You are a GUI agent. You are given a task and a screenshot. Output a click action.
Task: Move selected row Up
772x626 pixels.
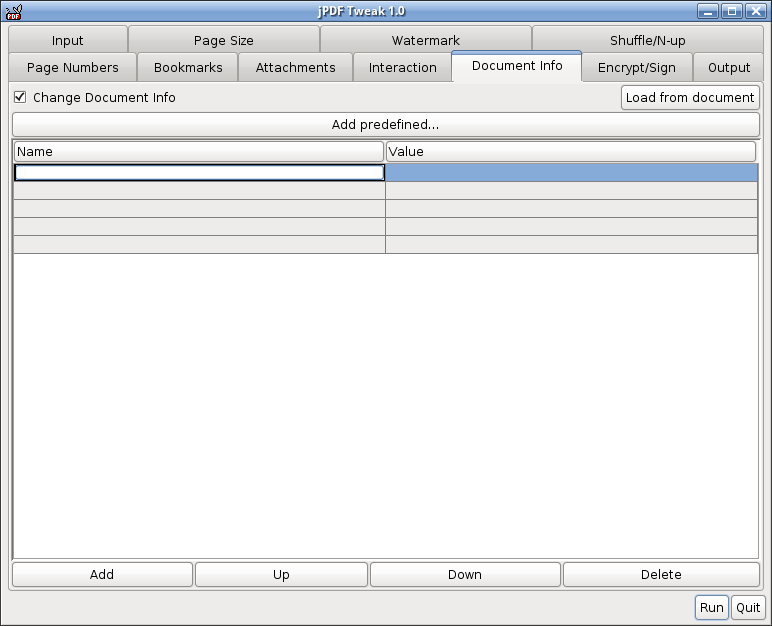coord(281,575)
